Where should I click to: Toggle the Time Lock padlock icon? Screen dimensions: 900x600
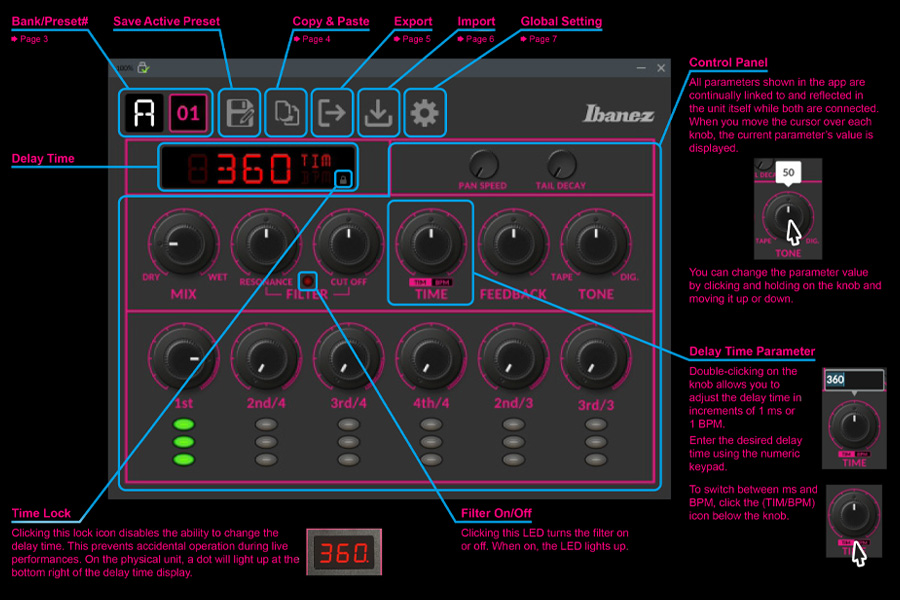coord(343,179)
